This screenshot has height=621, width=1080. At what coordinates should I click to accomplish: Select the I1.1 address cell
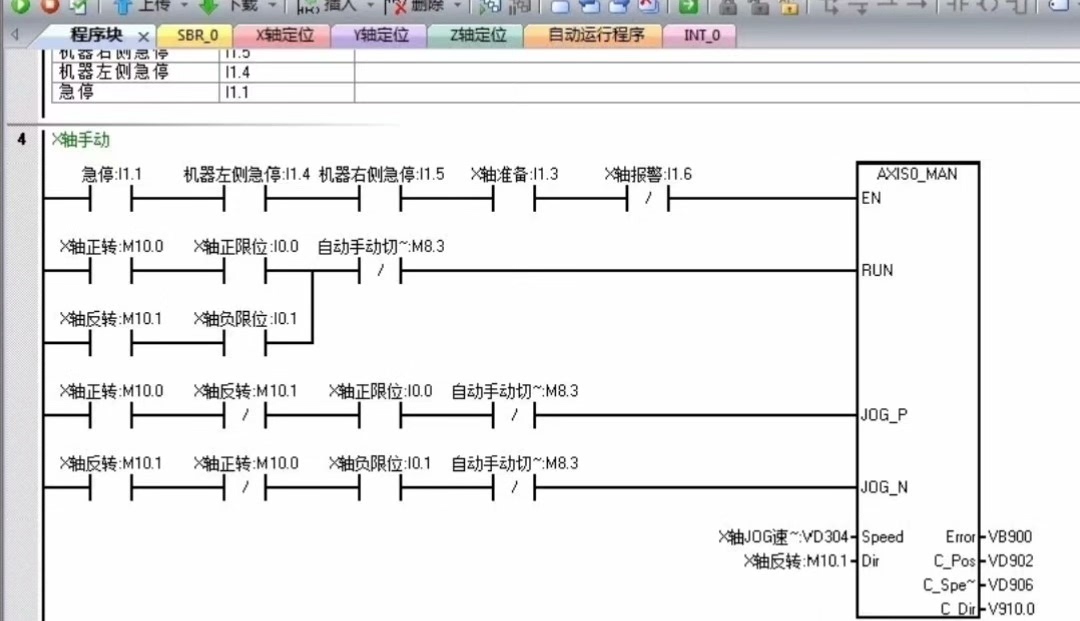[287, 92]
